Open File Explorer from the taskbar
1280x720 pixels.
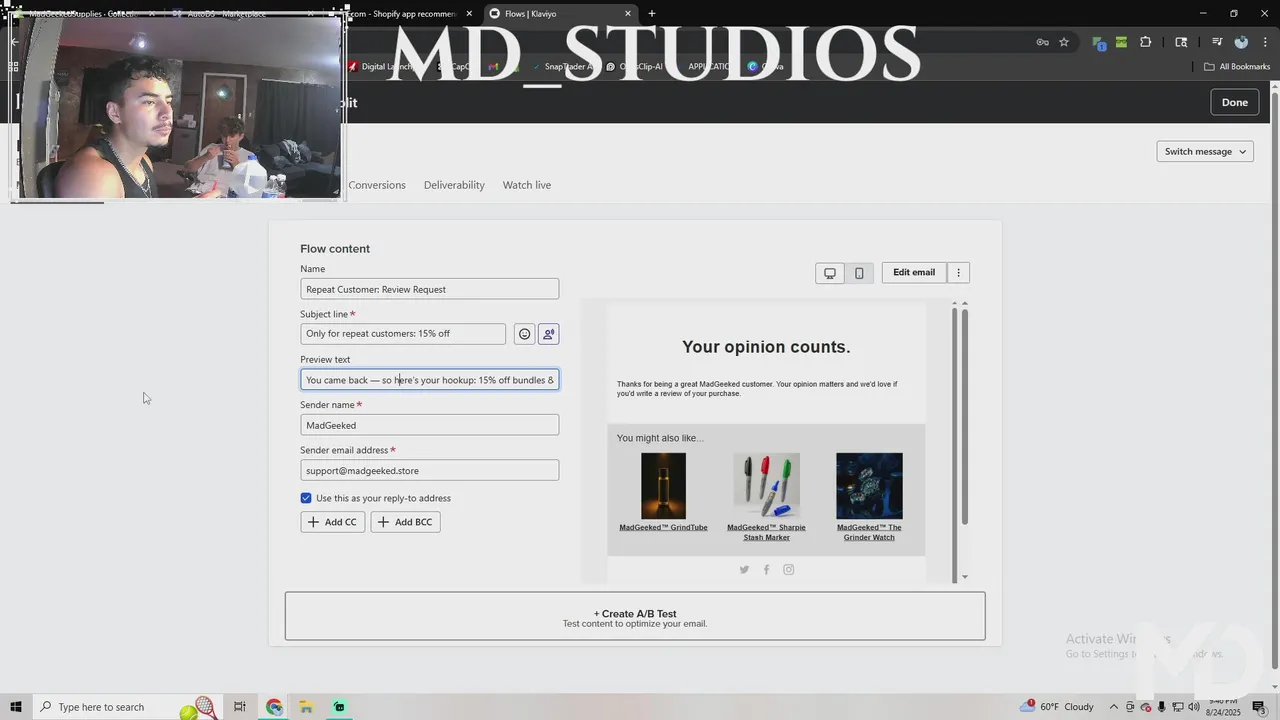(306, 707)
